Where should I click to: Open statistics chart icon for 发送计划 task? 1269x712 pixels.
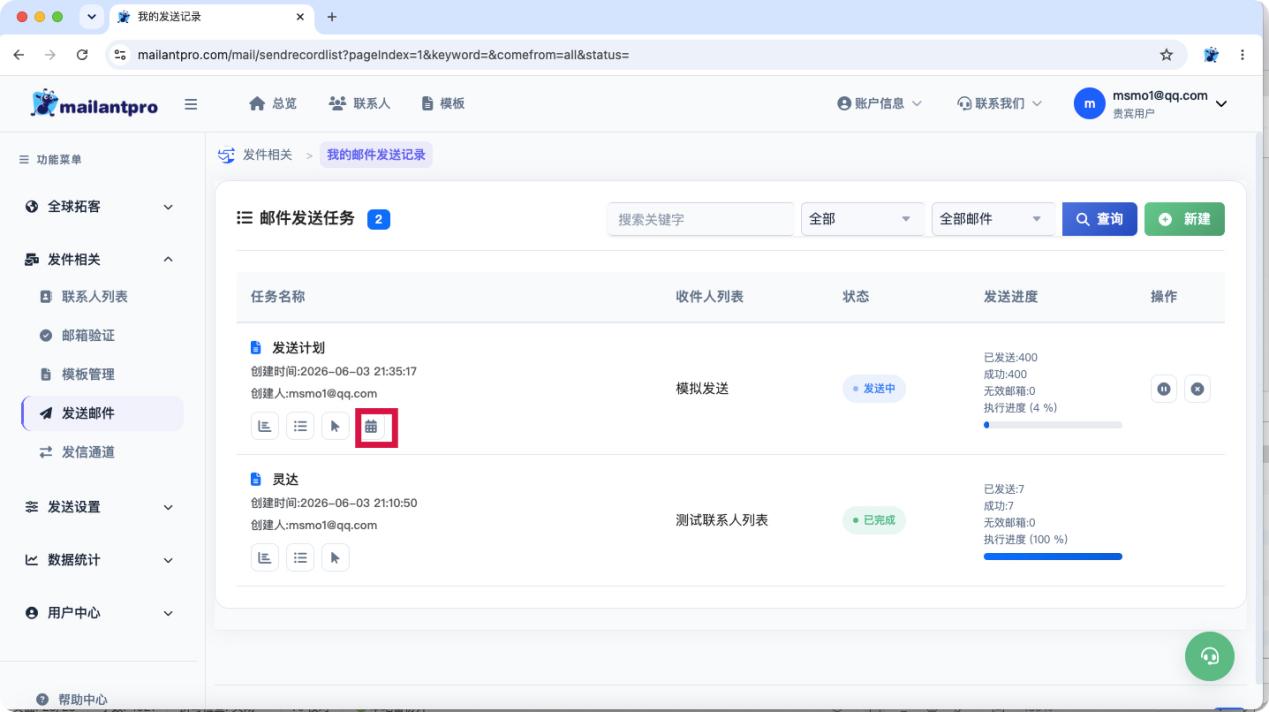(265, 426)
